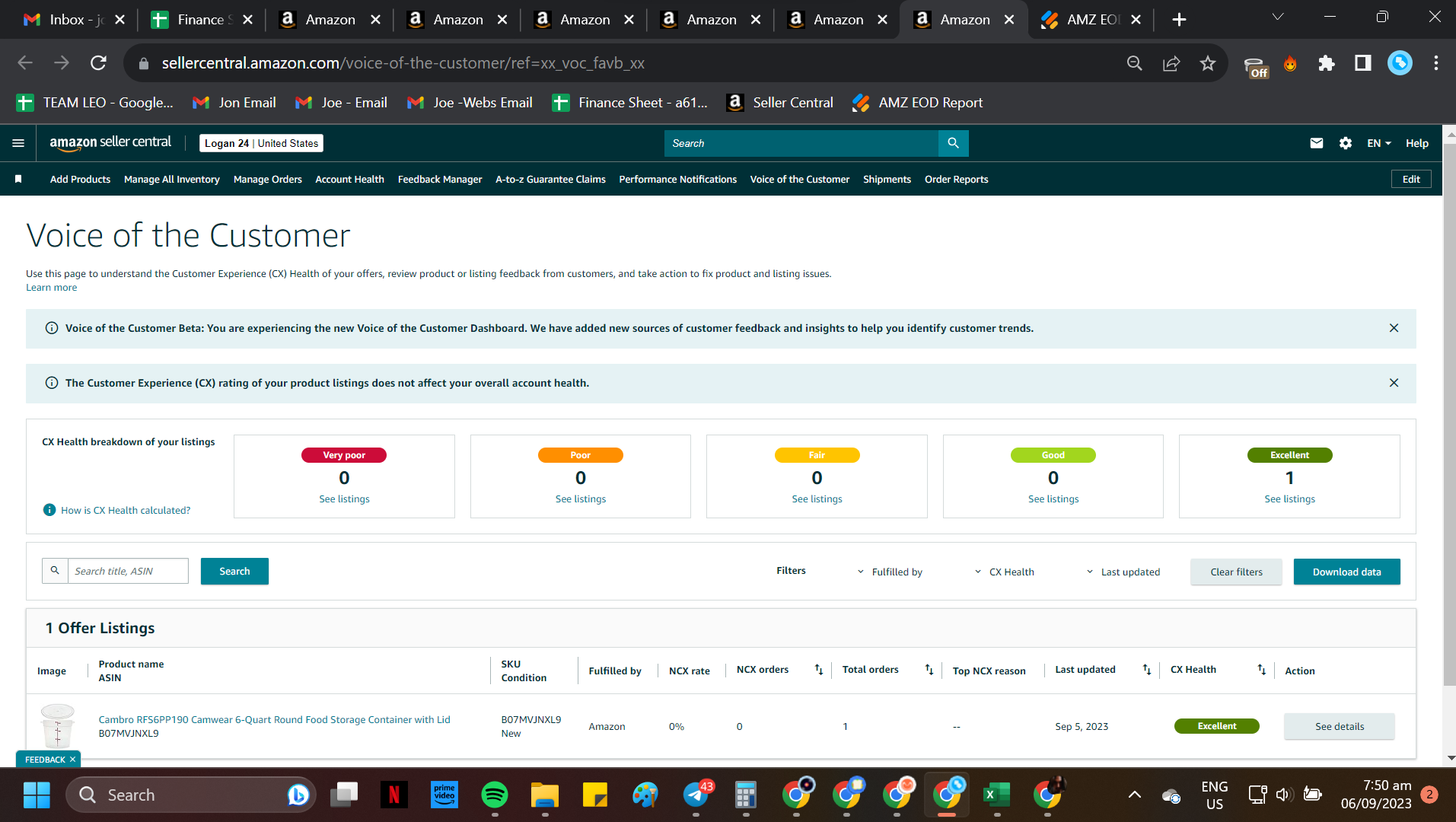Click the Windows Start button
Viewport: 1456px width, 822px height.
click(x=37, y=795)
